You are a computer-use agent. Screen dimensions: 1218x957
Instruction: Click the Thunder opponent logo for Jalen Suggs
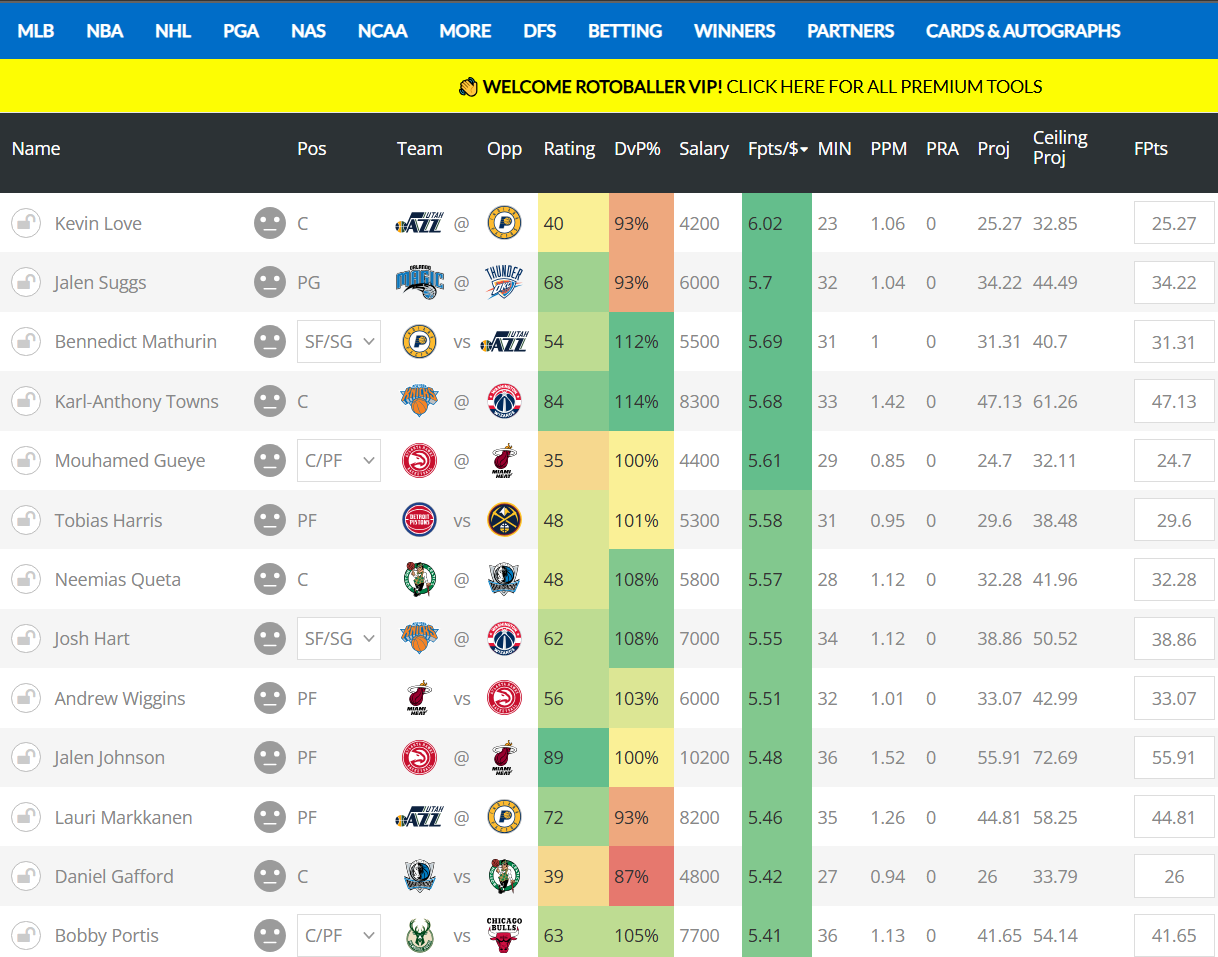pos(504,283)
